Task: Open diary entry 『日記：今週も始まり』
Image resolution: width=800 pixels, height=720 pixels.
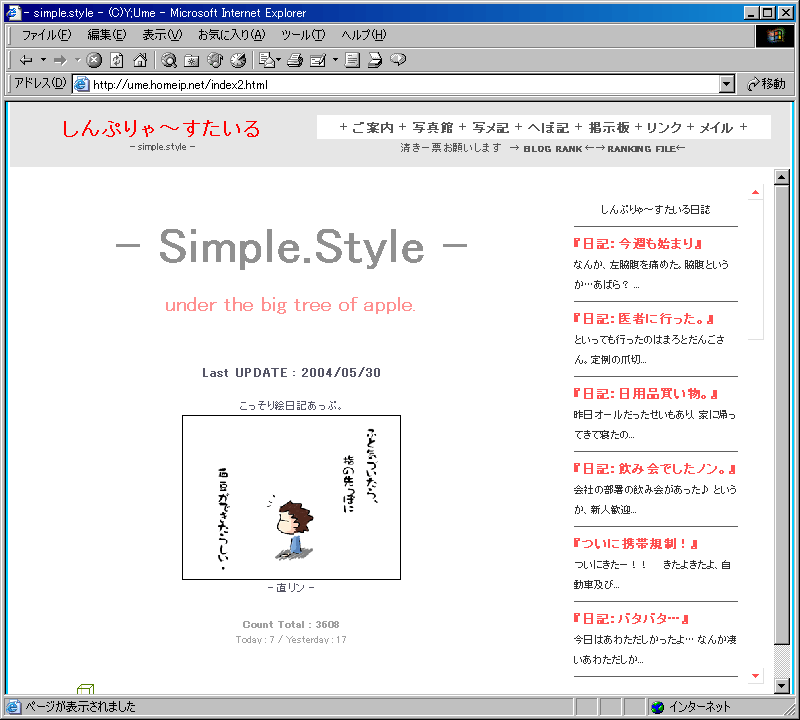Action: 637,244
